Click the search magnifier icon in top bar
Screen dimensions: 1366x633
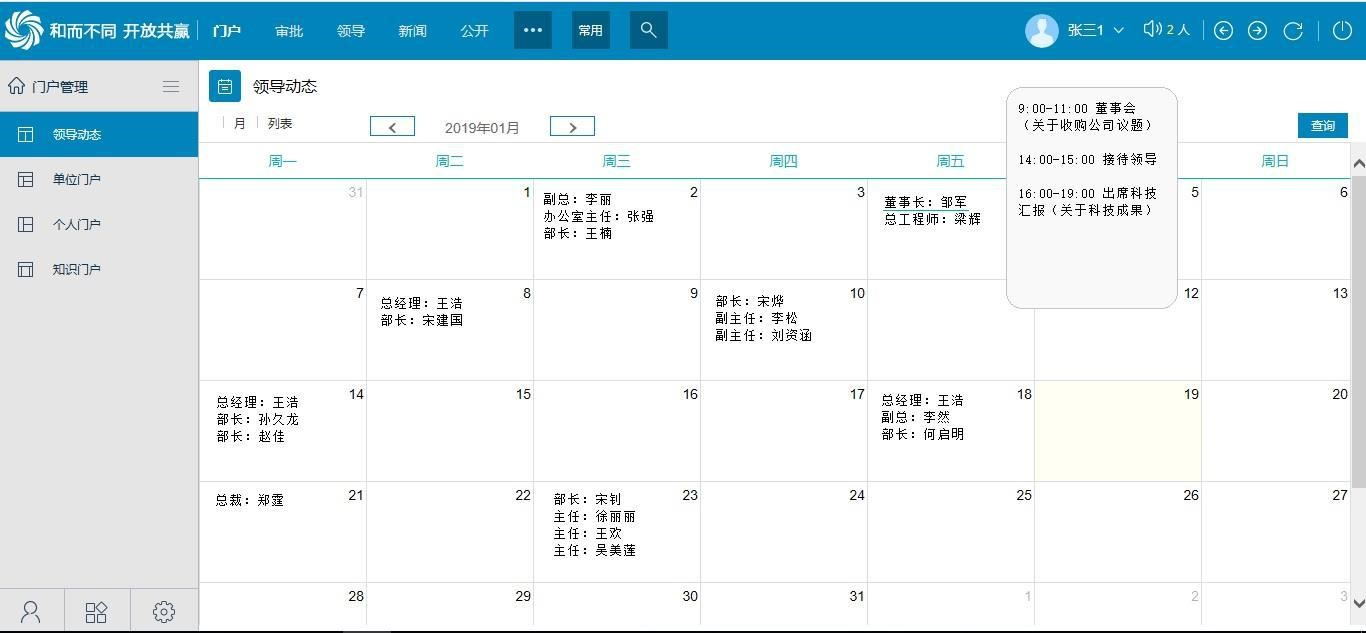(648, 30)
